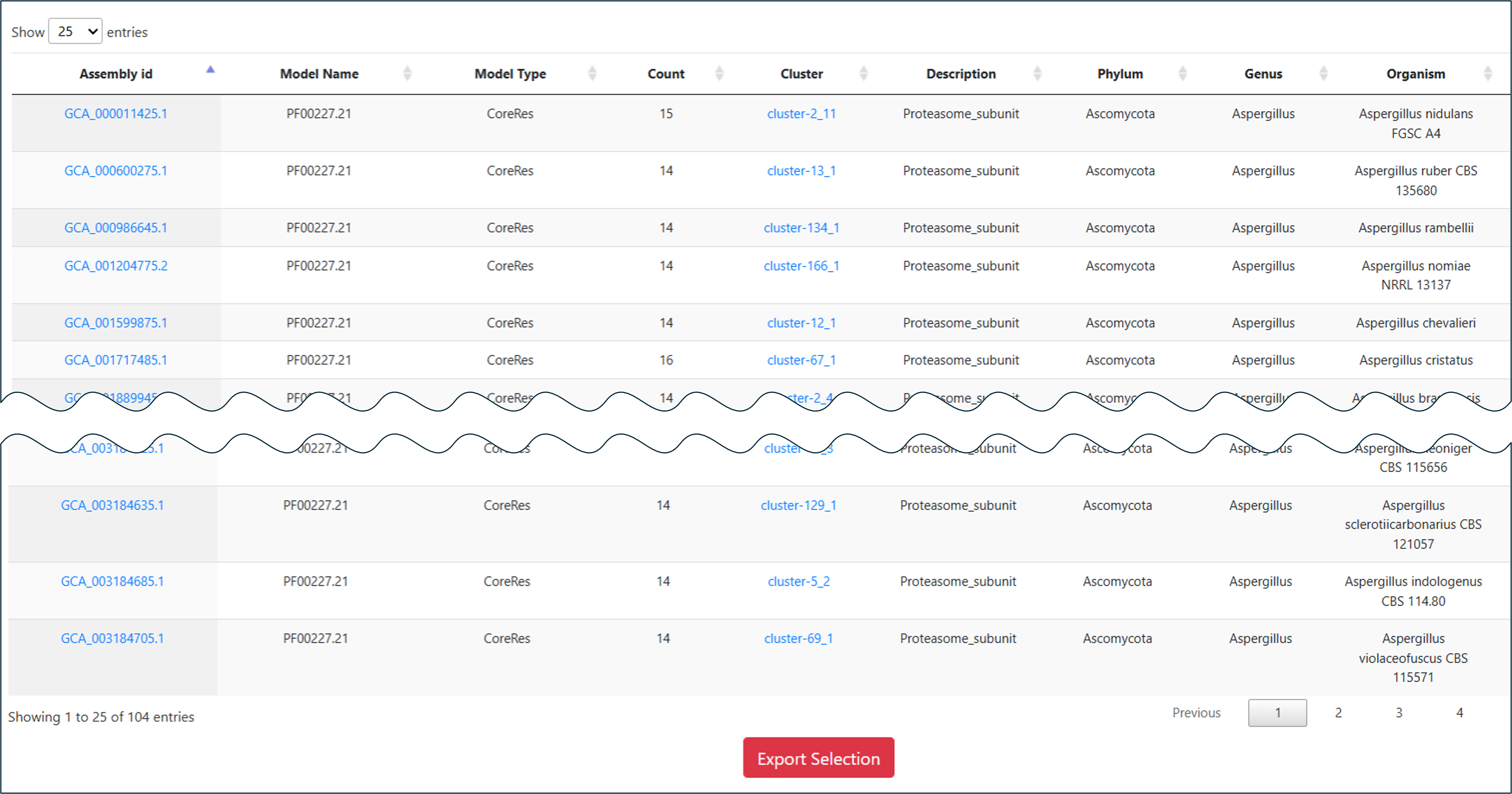Open the Show entries count dropdown
This screenshot has height=794, width=1512.
coord(75,32)
